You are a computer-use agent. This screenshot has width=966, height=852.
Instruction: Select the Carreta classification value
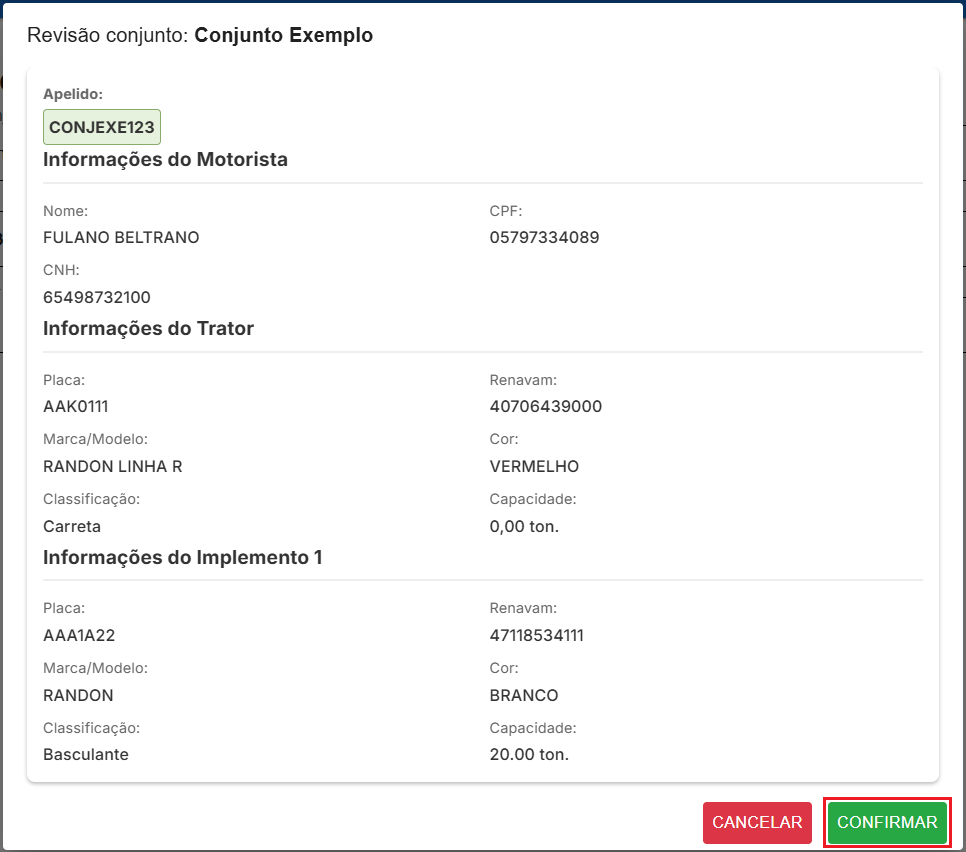point(72,526)
